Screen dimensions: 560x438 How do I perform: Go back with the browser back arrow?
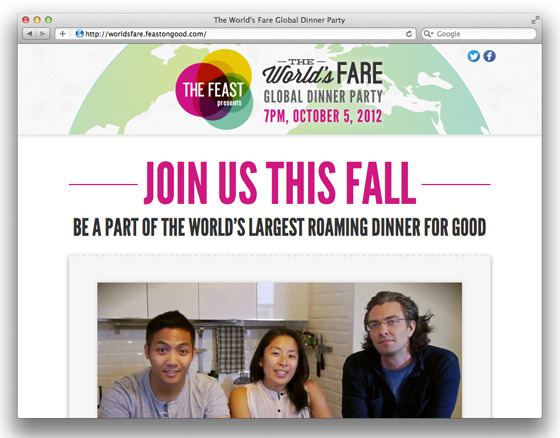[x=30, y=34]
